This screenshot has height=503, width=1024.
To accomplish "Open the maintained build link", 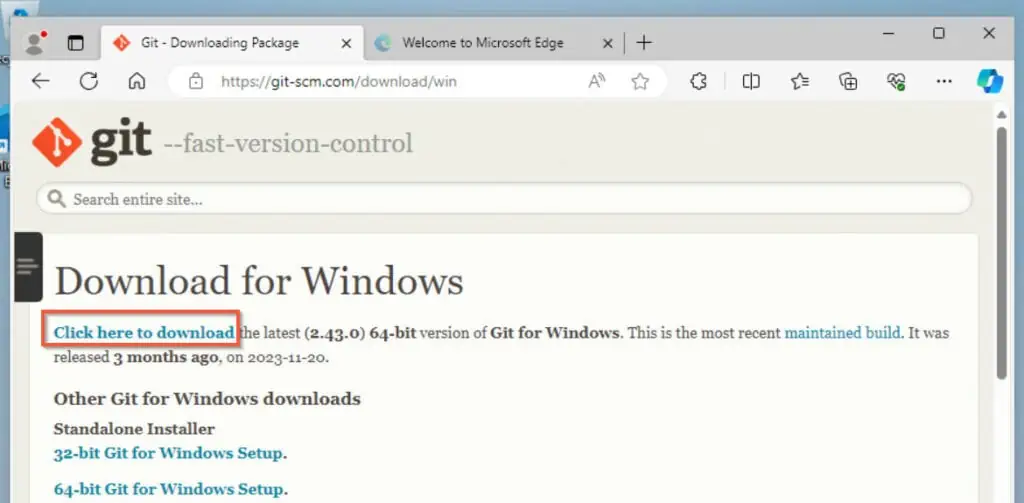I will click(842, 333).
